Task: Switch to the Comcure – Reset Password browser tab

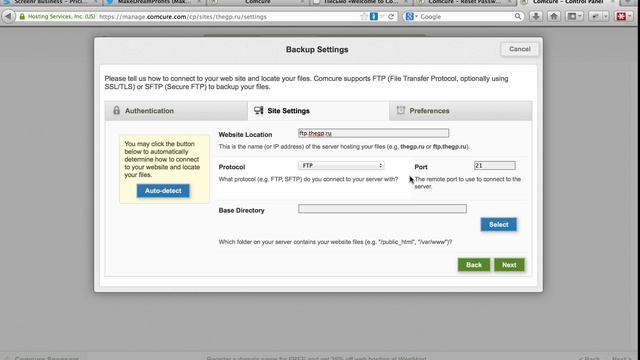Action: click(x=464, y=2)
